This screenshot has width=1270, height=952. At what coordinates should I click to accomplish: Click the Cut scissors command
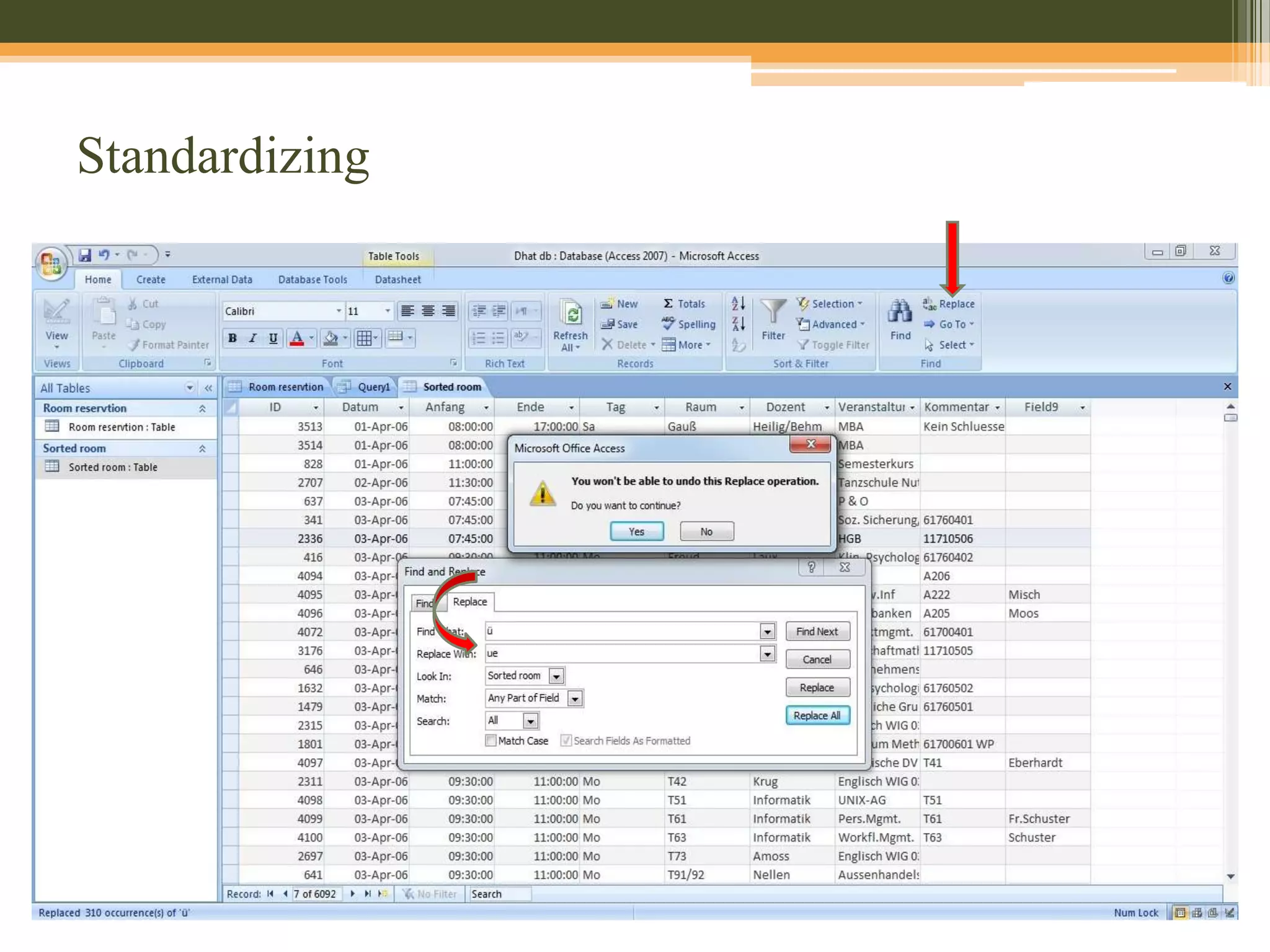point(143,304)
